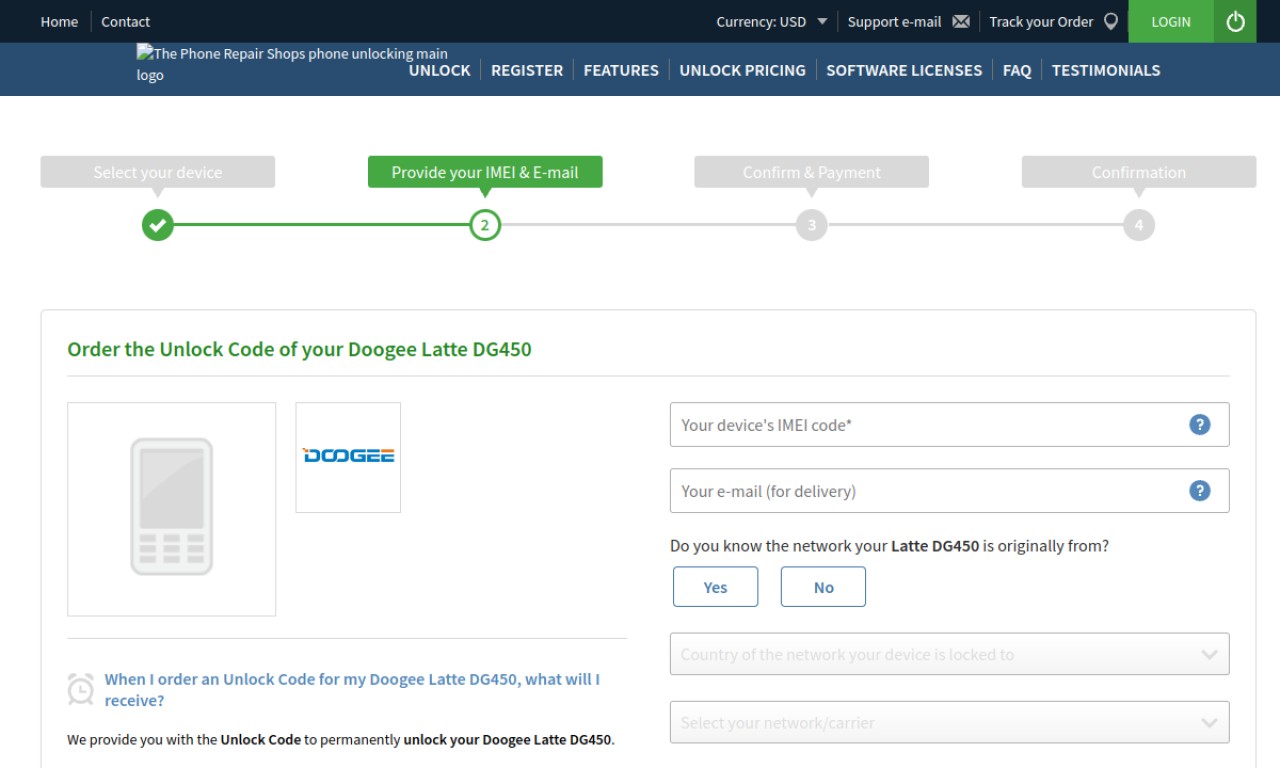Click the Track your Order link text
Viewport: 1280px width, 768px height.
pos(1041,21)
